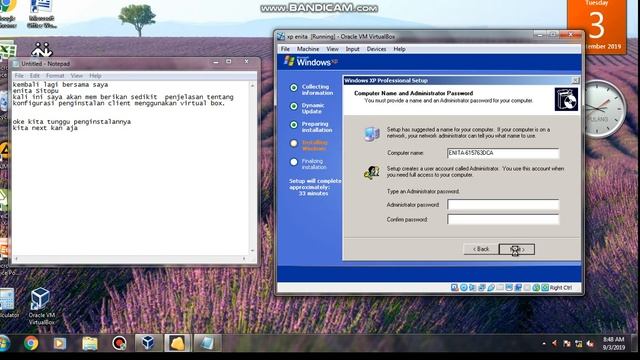Click the line 'oke kita tunggu penginstalannya'
This screenshot has height=360, width=640.
tap(72, 122)
